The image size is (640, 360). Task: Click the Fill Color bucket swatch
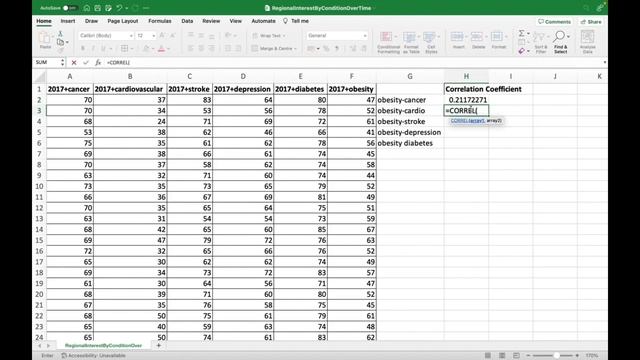146,49
